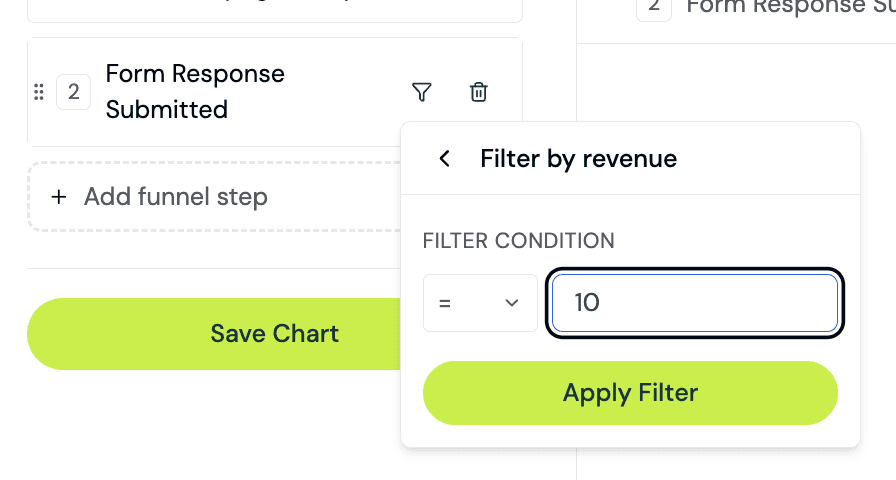Open filter options for Form Response Submitted step
This screenshot has width=896, height=480.
[422, 92]
